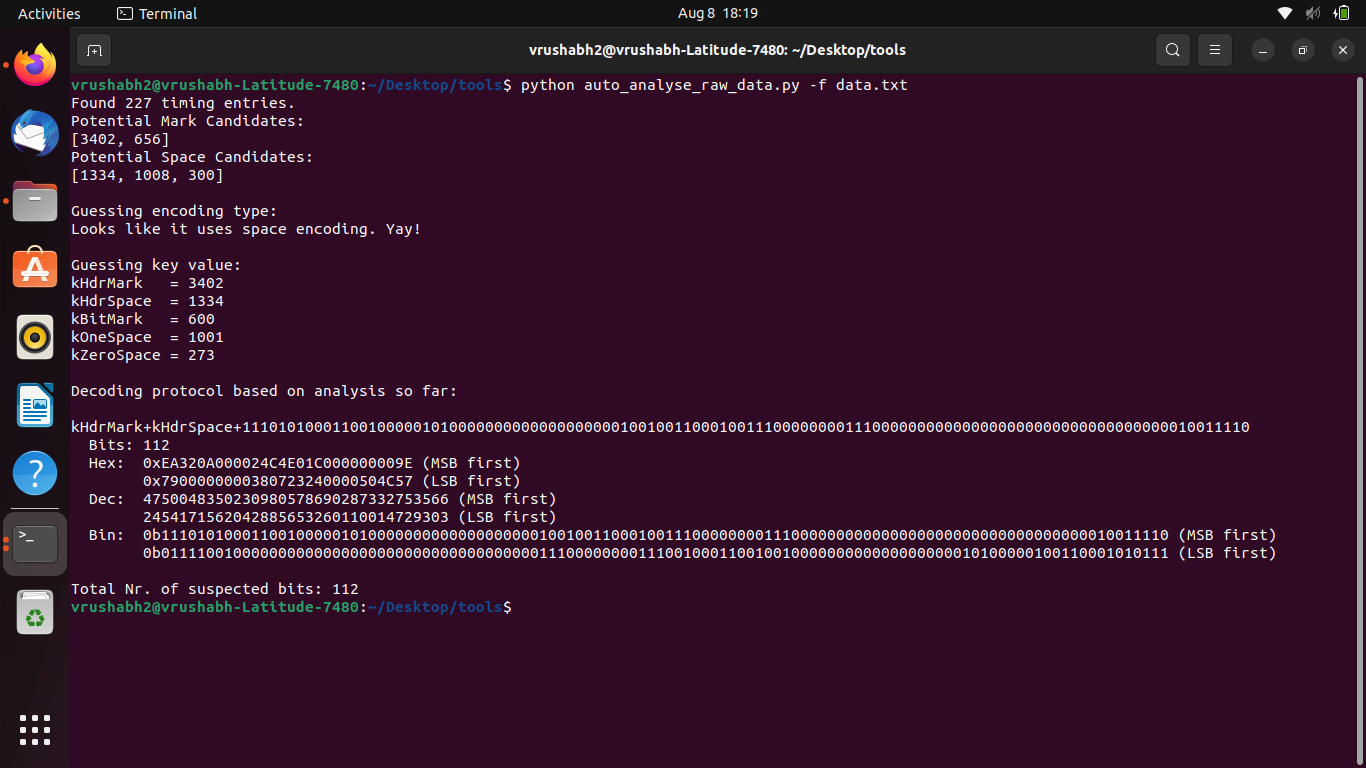The width and height of the screenshot is (1366, 768).
Task: Open the Terminal app menu in top bar
Action: [156, 13]
